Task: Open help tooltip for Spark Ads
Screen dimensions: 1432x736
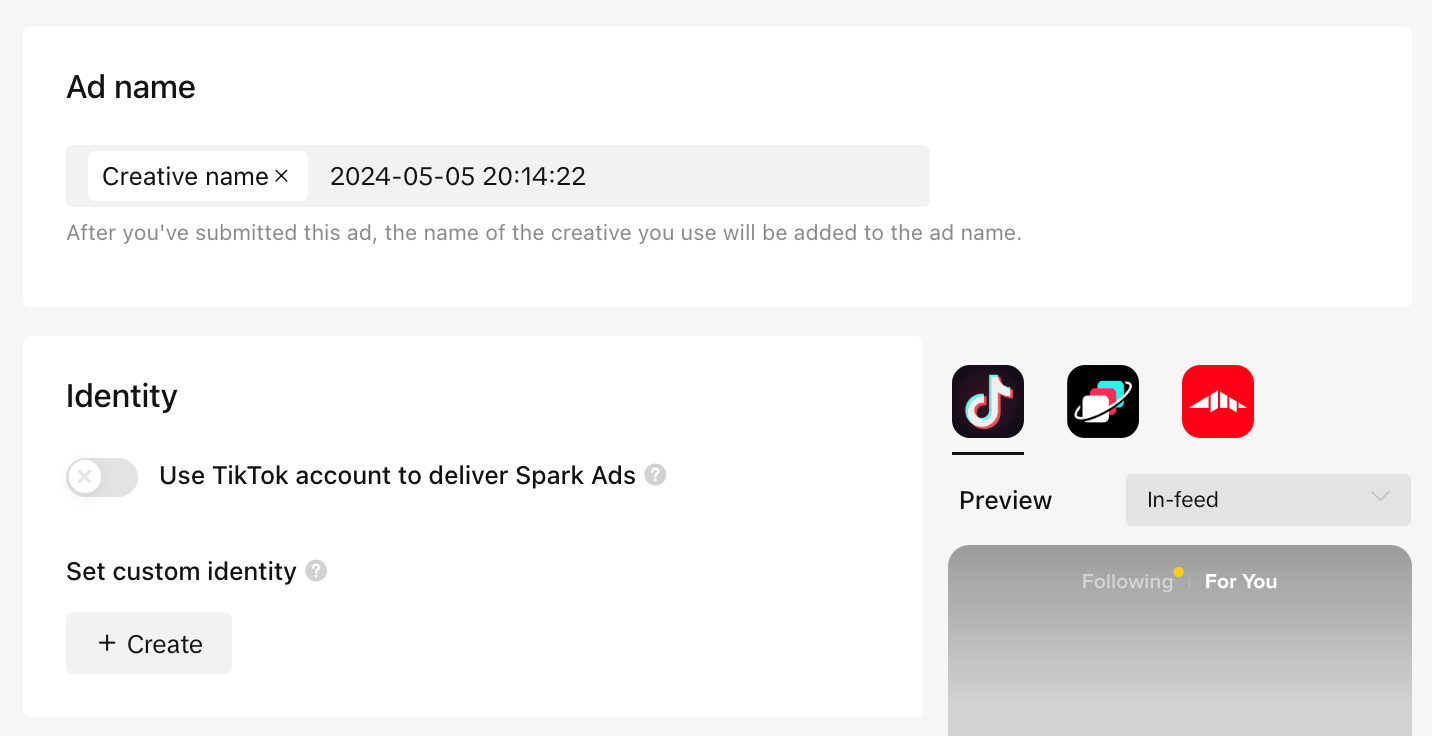Action: (x=655, y=475)
